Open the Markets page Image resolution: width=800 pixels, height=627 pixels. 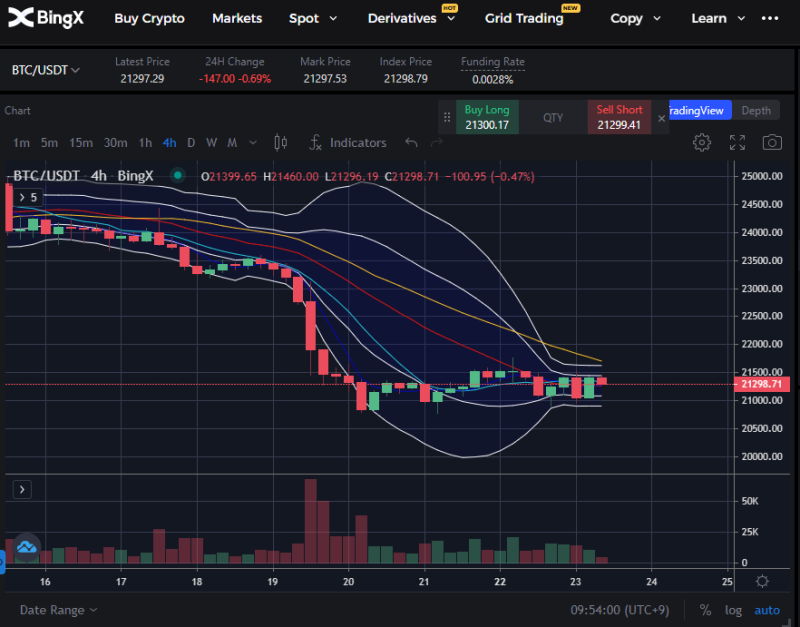(x=237, y=18)
